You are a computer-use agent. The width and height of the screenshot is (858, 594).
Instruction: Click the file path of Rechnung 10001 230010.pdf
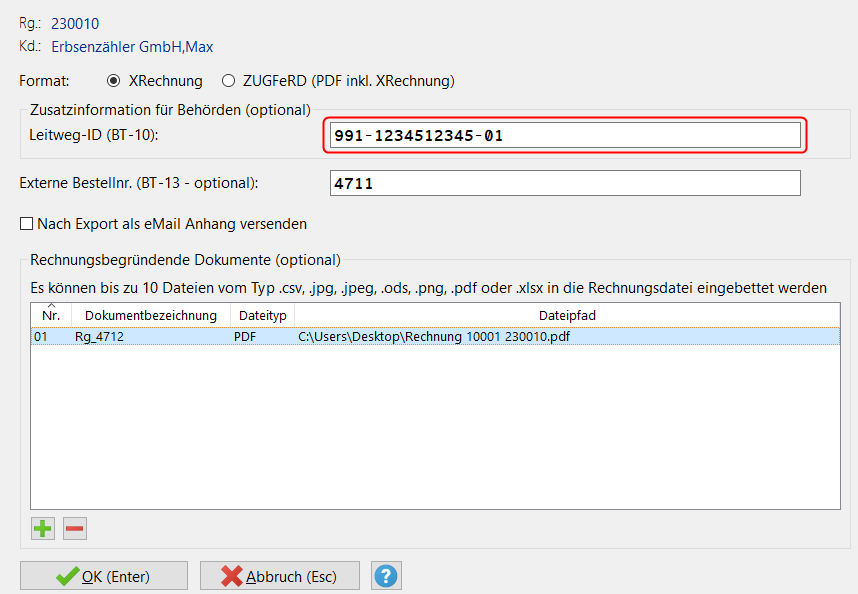[434, 337]
